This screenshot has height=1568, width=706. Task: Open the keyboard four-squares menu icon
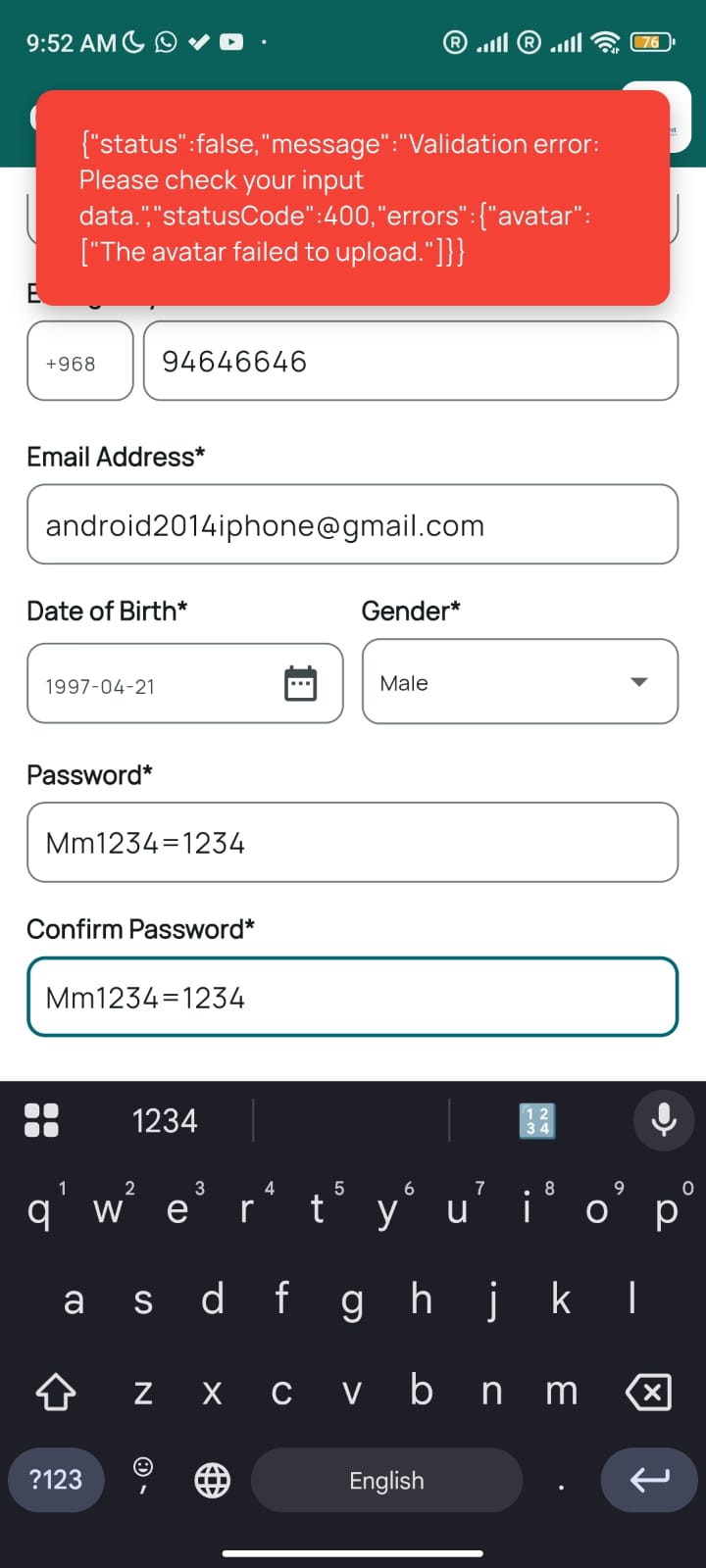41,1120
